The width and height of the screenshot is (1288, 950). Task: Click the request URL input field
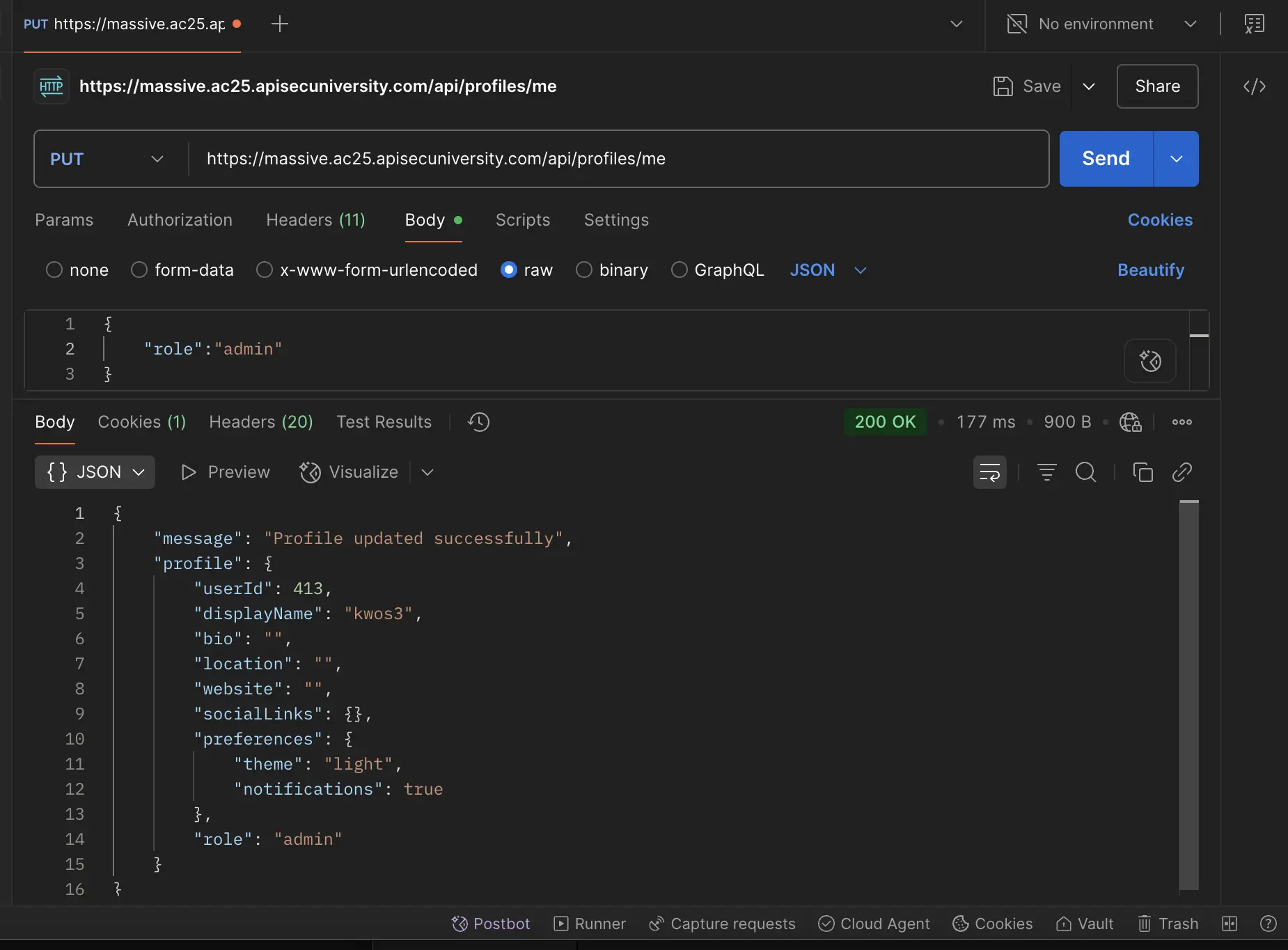[619, 159]
